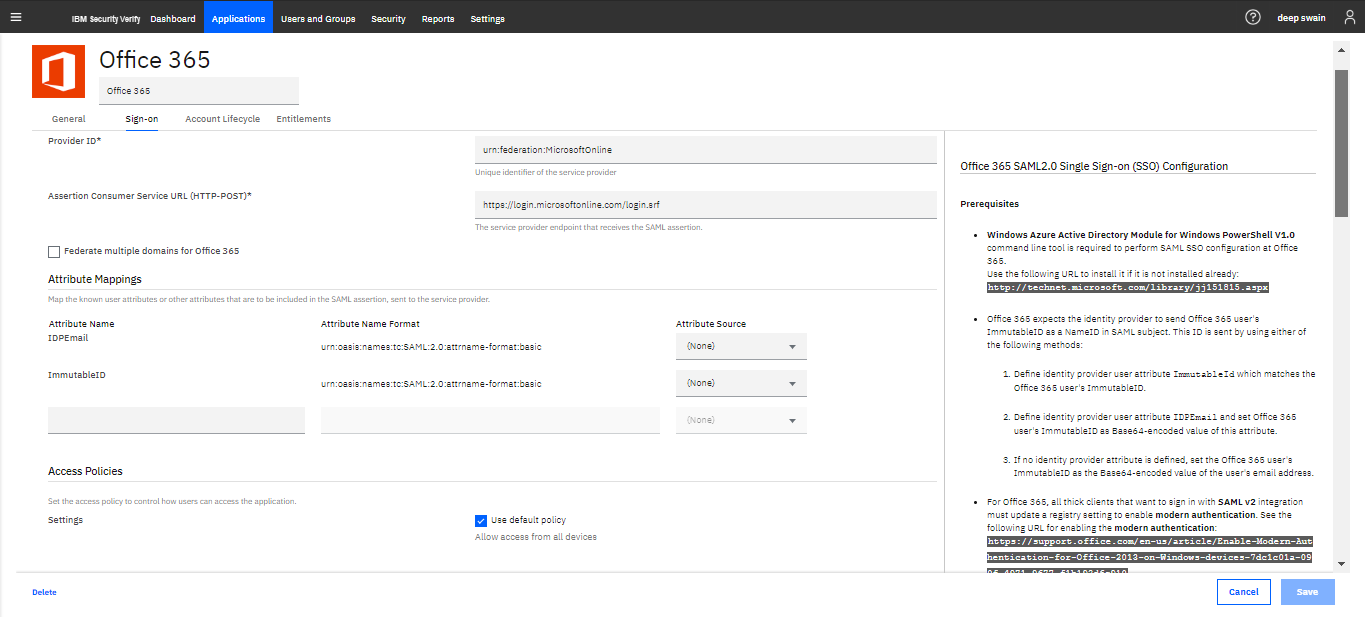Click the Delete link
1365x617 pixels.
44,592
